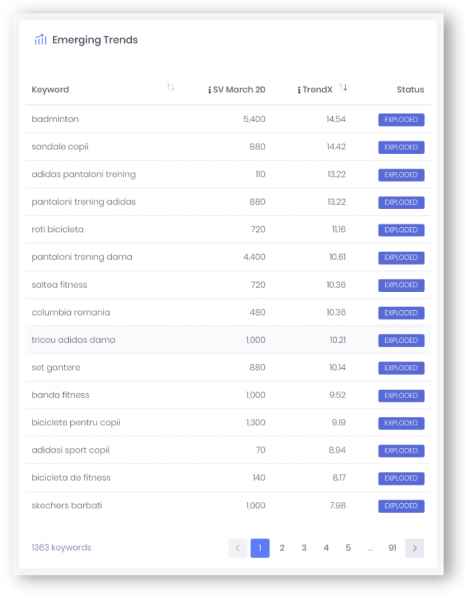Select the tricou adidas dama row

[x=228, y=340]
